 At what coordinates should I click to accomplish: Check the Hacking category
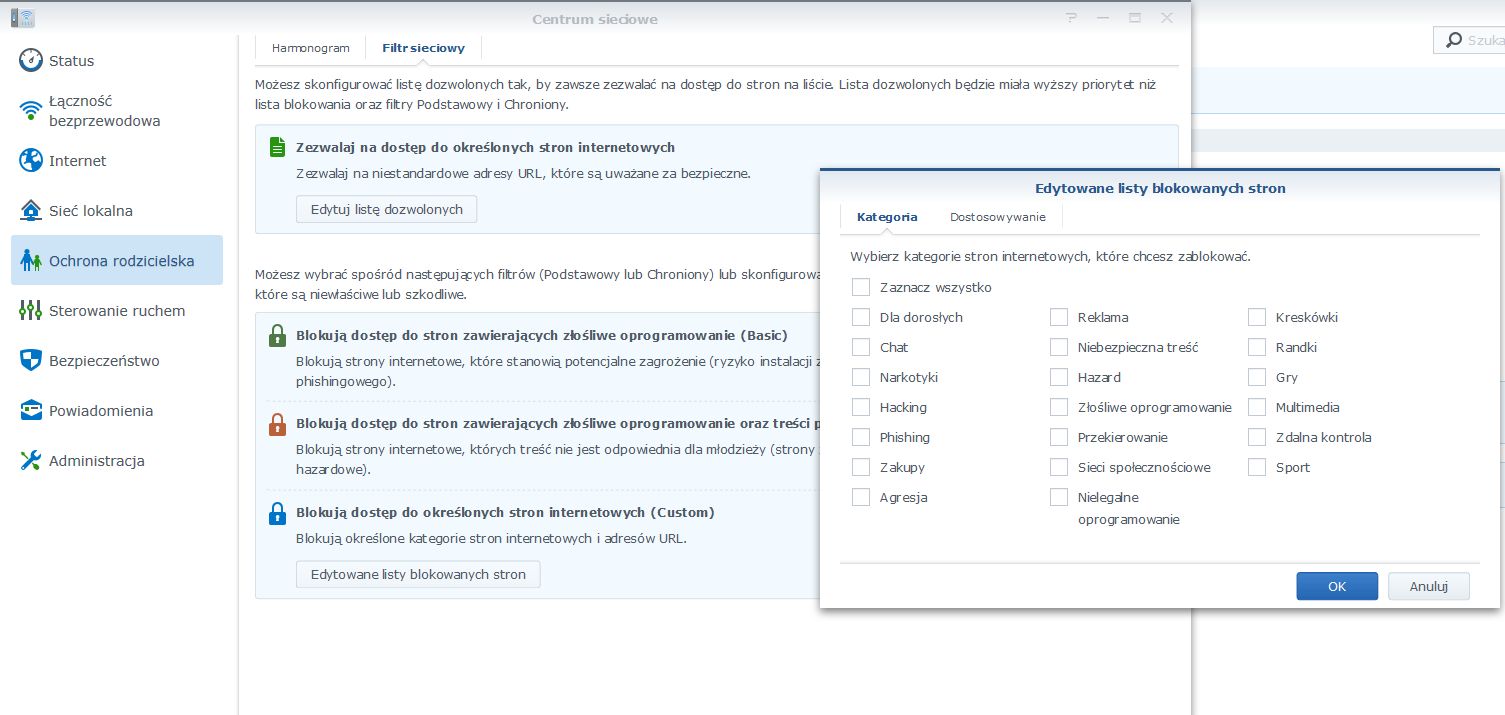861,407
